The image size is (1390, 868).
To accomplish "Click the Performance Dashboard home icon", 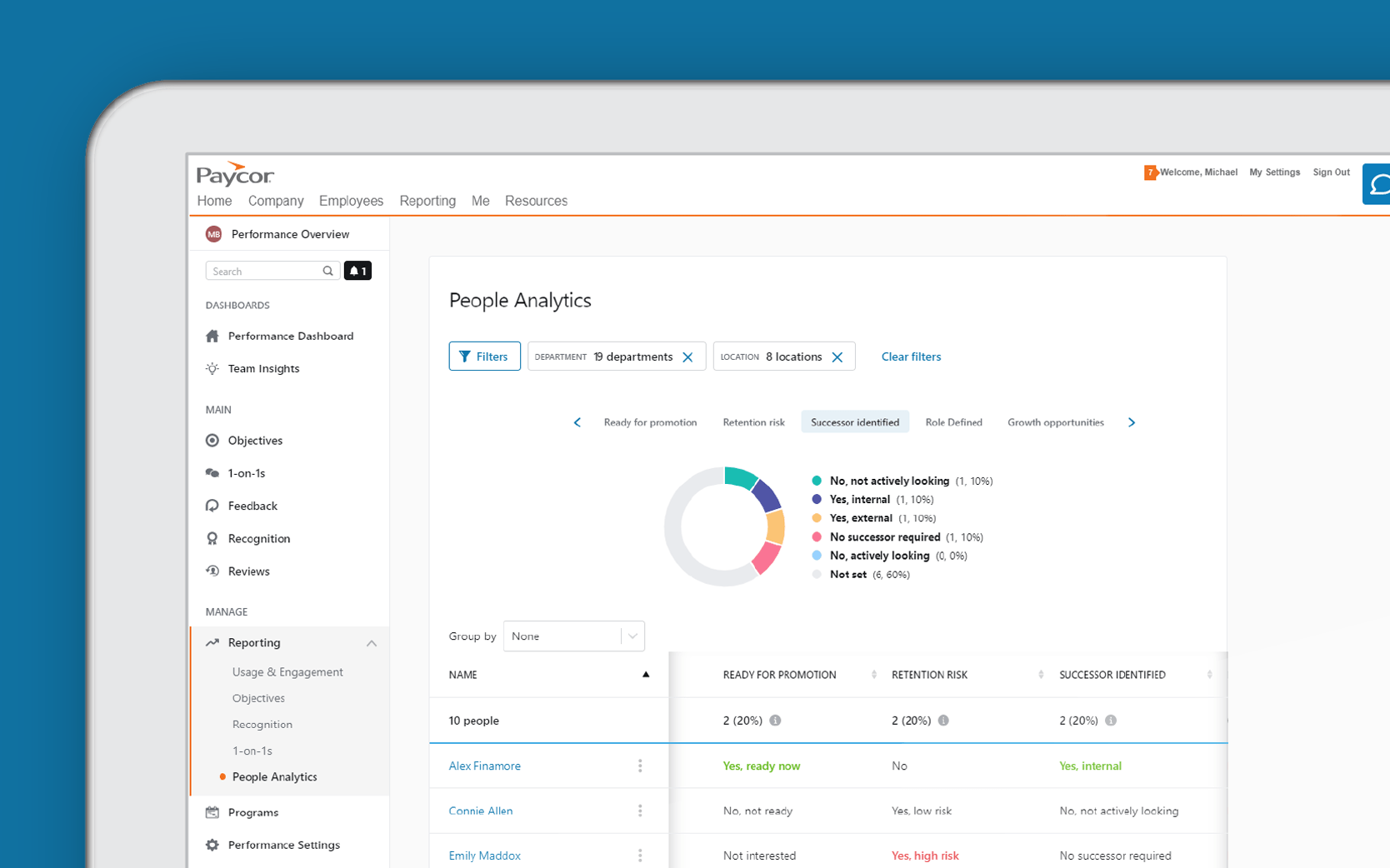I will coord(212,336).
